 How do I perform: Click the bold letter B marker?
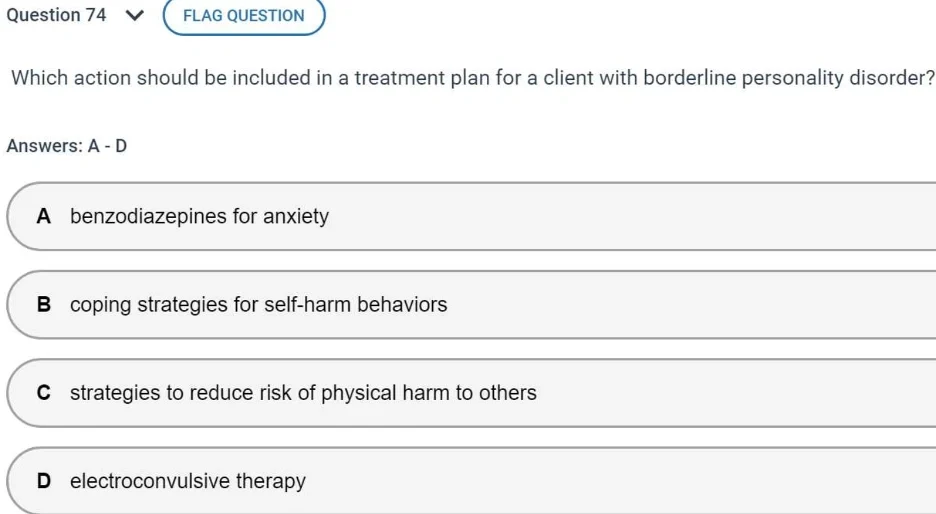[x=44, y=304]
